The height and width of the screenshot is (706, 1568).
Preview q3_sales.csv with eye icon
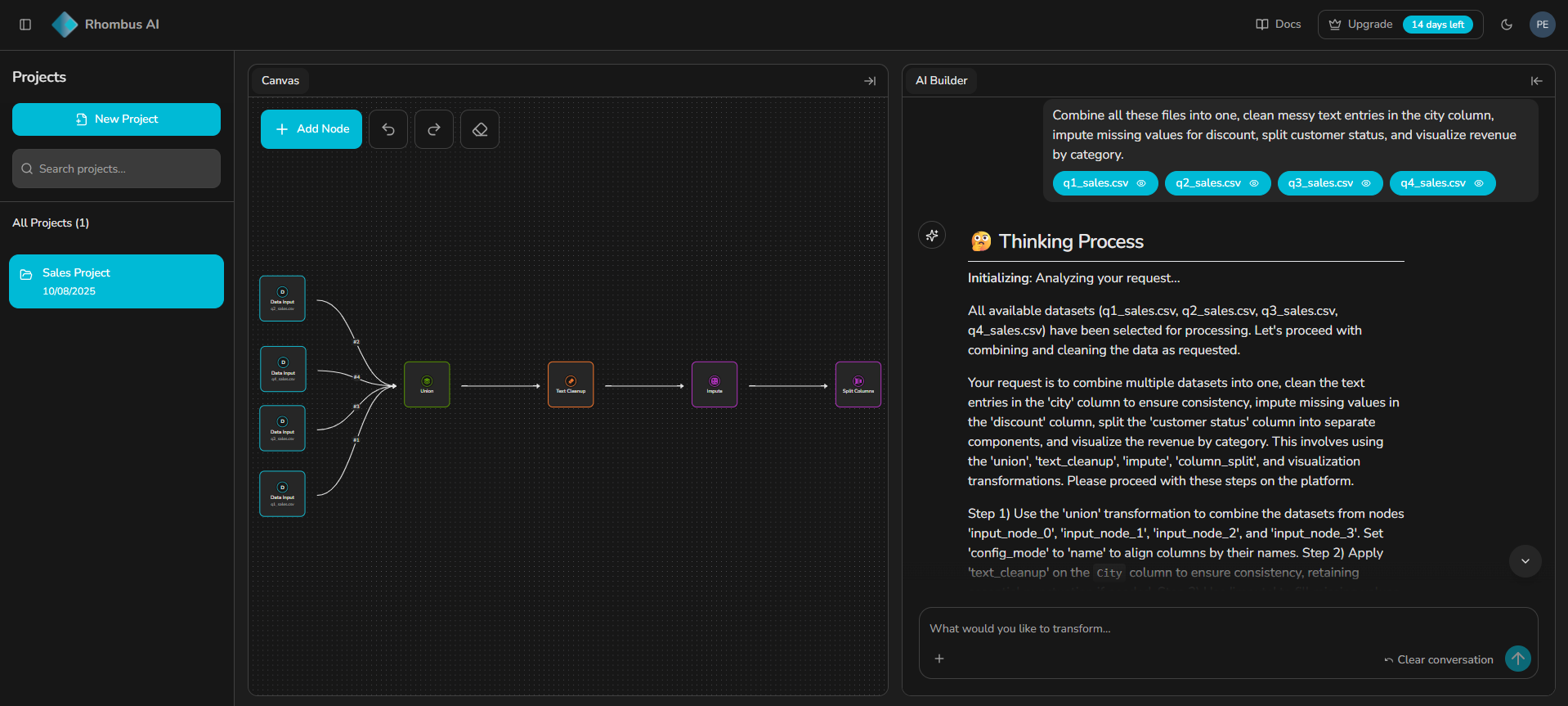point(1366,183)
